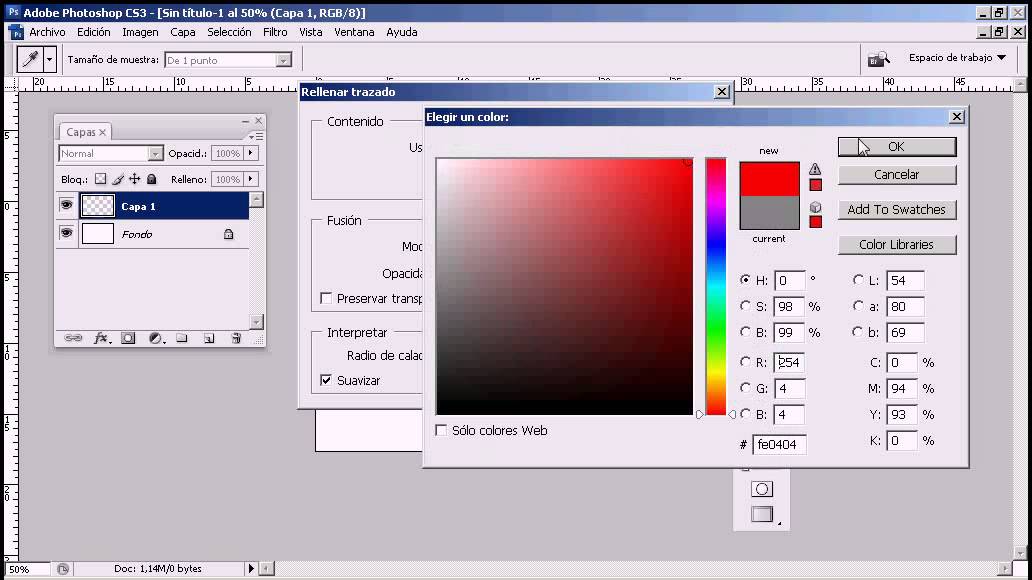Open the Edición menu
1032x580 pixels.
click(x=93, y=32)
